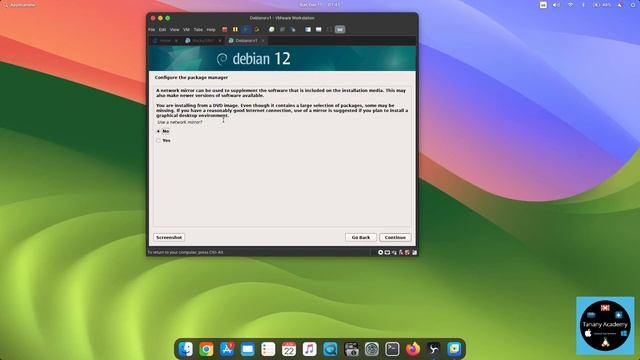Click the red power/shutdown toolbar icon
The width and height of the screenshot is (640, 360).
[x=224, y=29]
